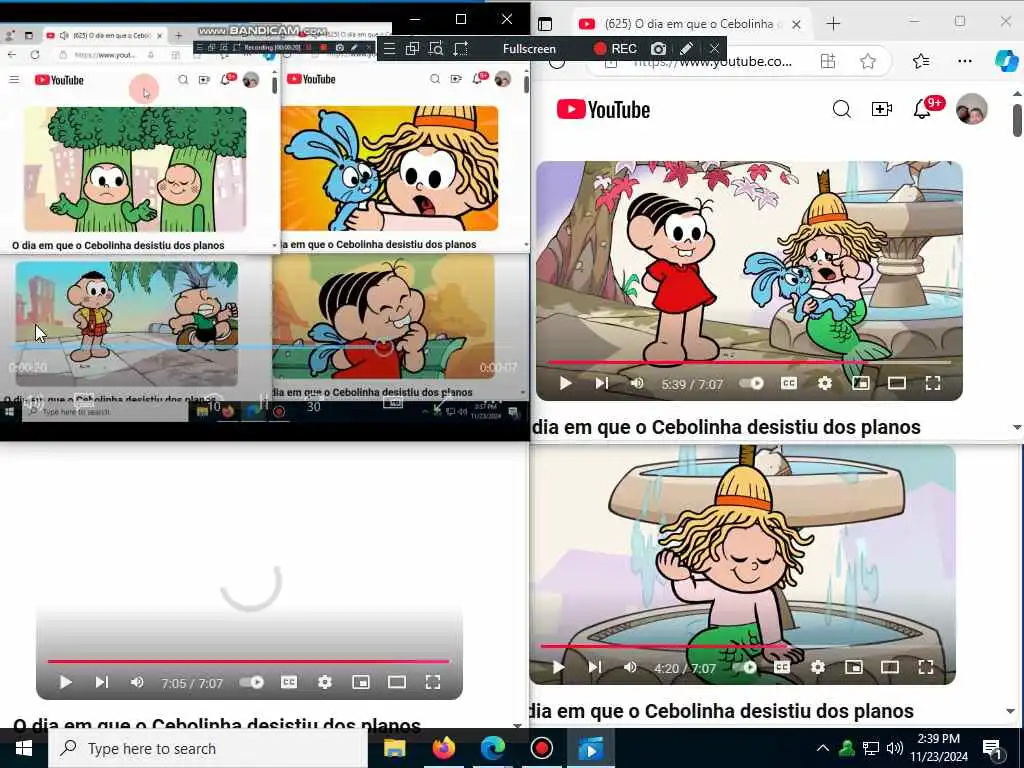Go to YouTube home via the large logo

[603, 110]
